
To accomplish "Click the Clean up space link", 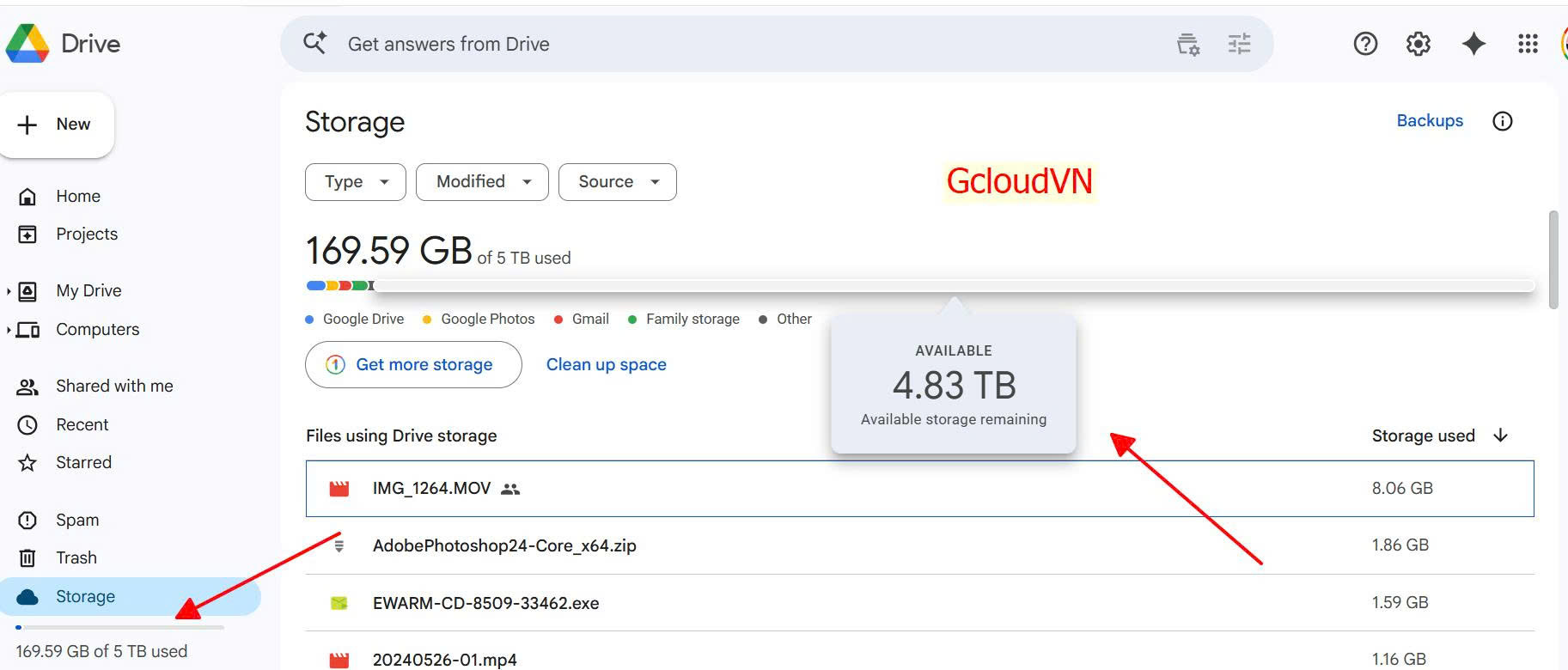I will click(607, 365).
